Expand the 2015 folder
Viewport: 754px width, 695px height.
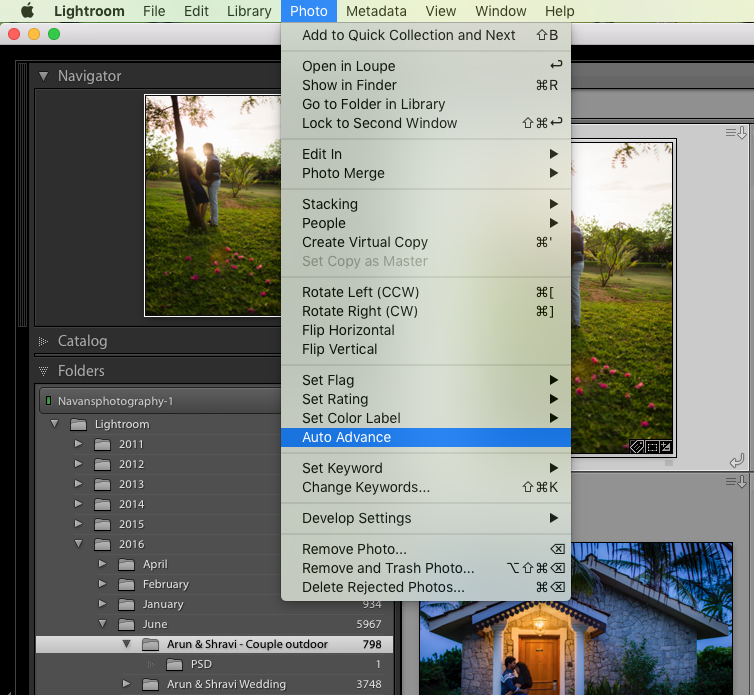click(78, 523)
